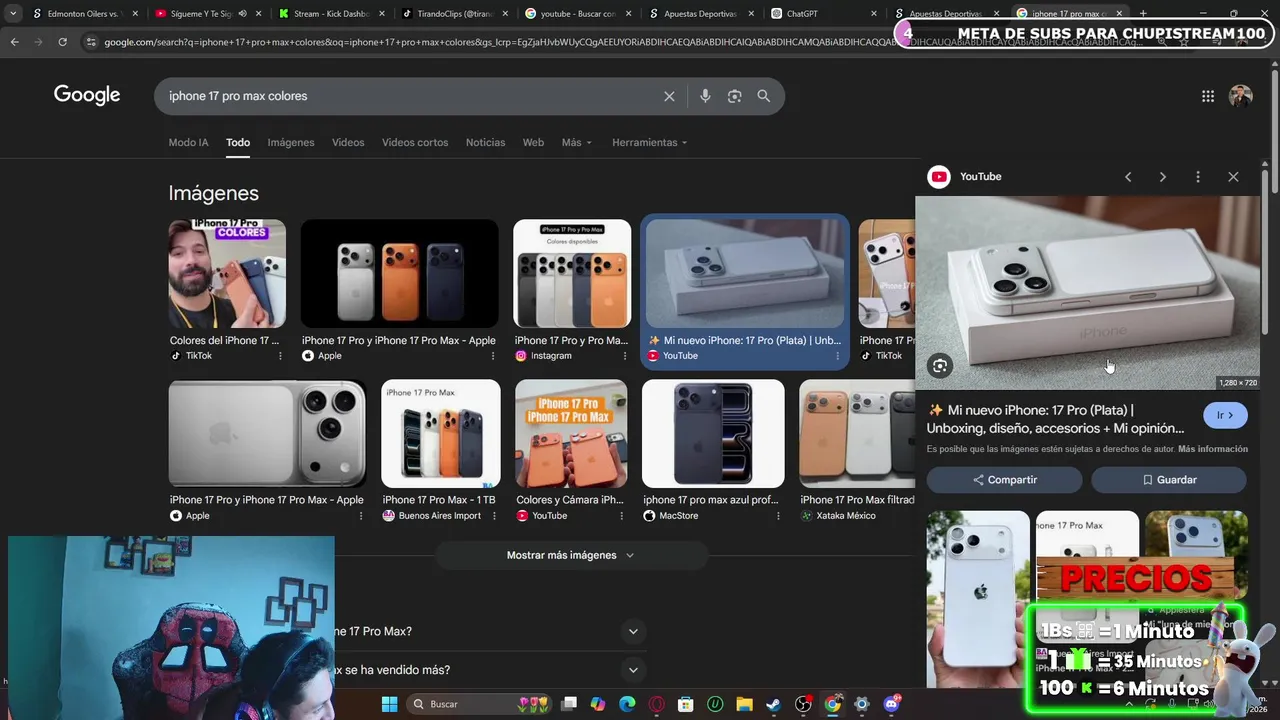Mute the Sígueme Y Te Sigo tab audio
1280x720 pixels.
(x=242, y=14)
